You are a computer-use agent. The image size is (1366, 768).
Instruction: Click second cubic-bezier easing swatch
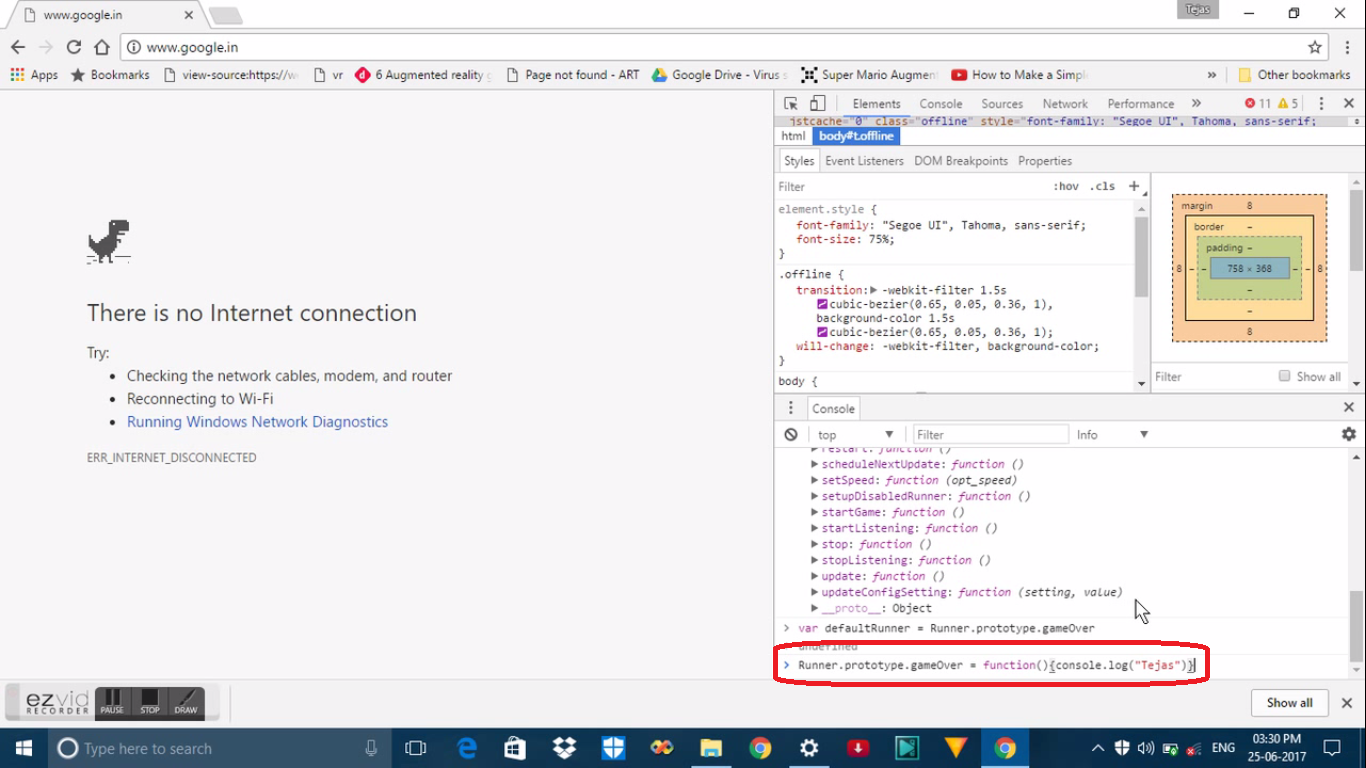(822, 332)
